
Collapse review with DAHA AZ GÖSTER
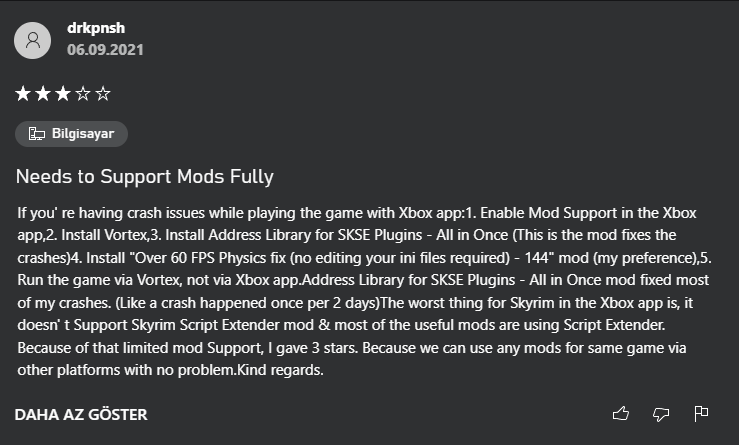click(x=81, y=414)
